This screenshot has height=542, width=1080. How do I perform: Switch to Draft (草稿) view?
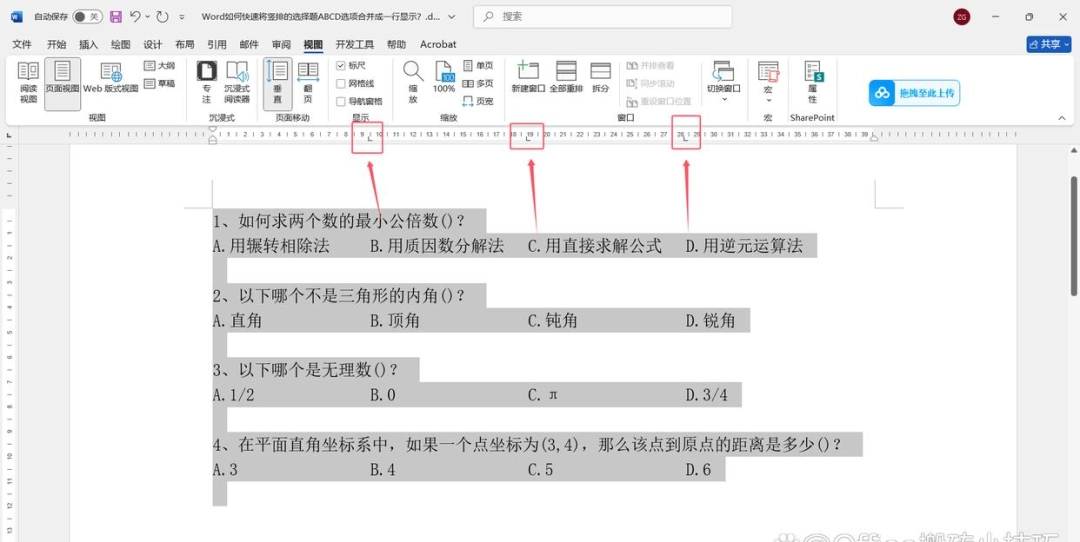pyautogui.click(x=159, y=83)
